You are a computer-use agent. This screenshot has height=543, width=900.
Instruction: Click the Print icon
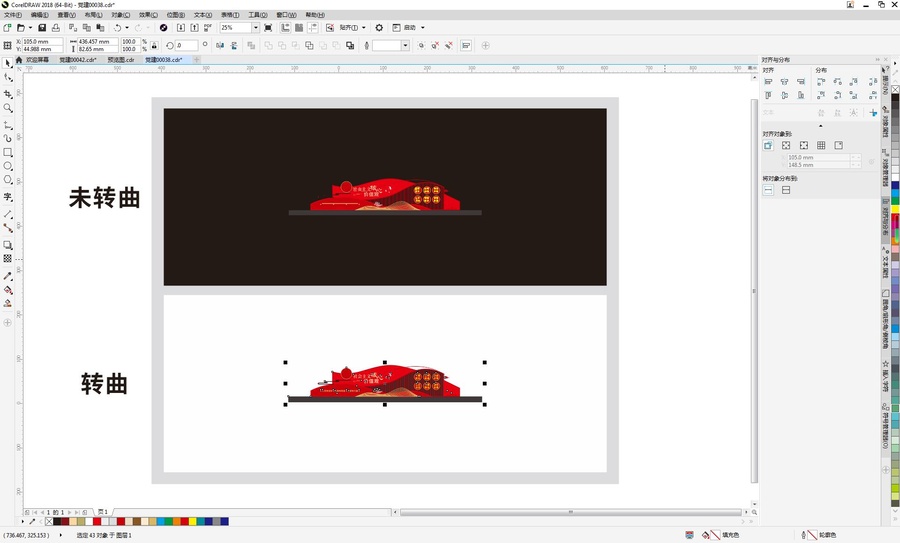coord(56,28)
